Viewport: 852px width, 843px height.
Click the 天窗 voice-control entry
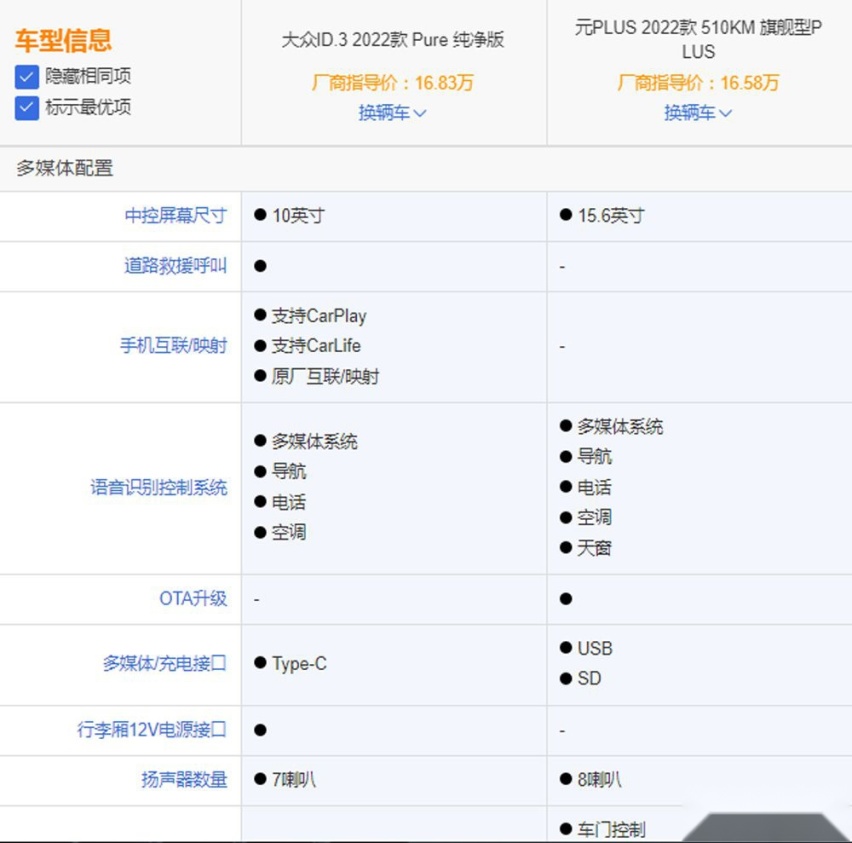tap(594, 548)
